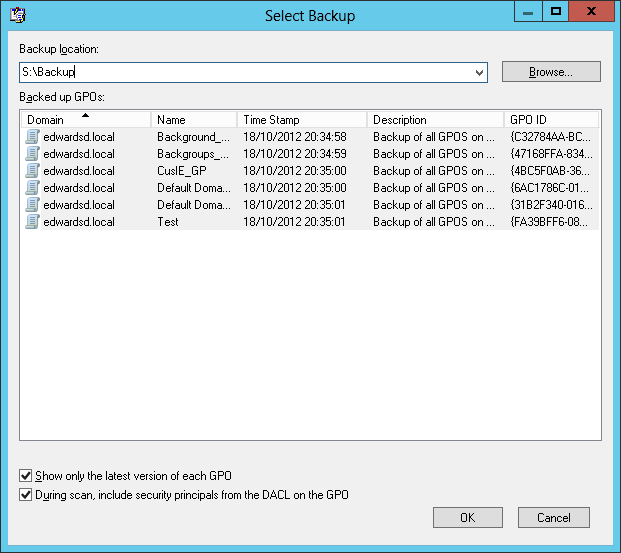The width and height of the screenshot is (621, 553).
Task: Click the Select Backup title bar icon
Action: click(17, 15)
